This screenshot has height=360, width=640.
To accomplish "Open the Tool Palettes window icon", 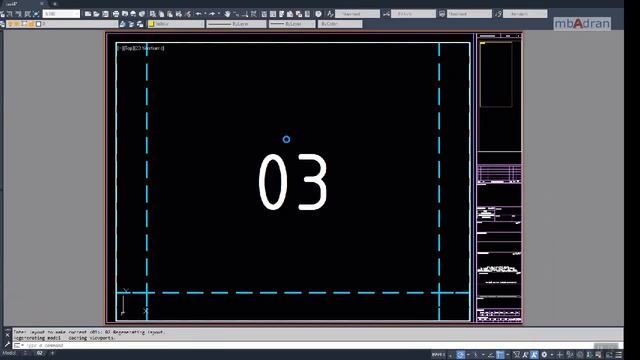I will pyautogui.click(x=281, y=14).
